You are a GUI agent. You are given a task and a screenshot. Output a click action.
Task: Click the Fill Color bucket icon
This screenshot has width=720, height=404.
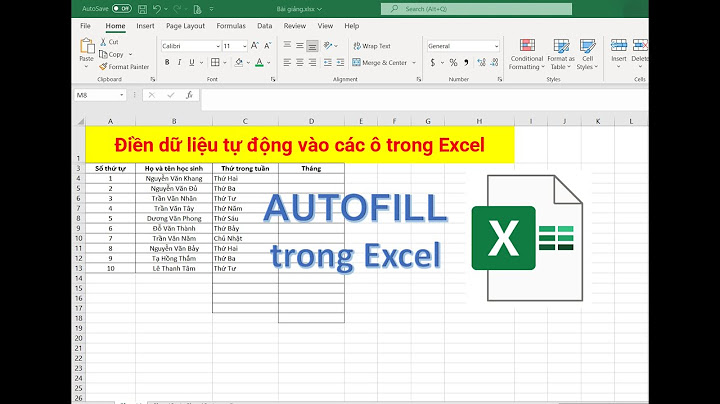[x=239, y=62]
